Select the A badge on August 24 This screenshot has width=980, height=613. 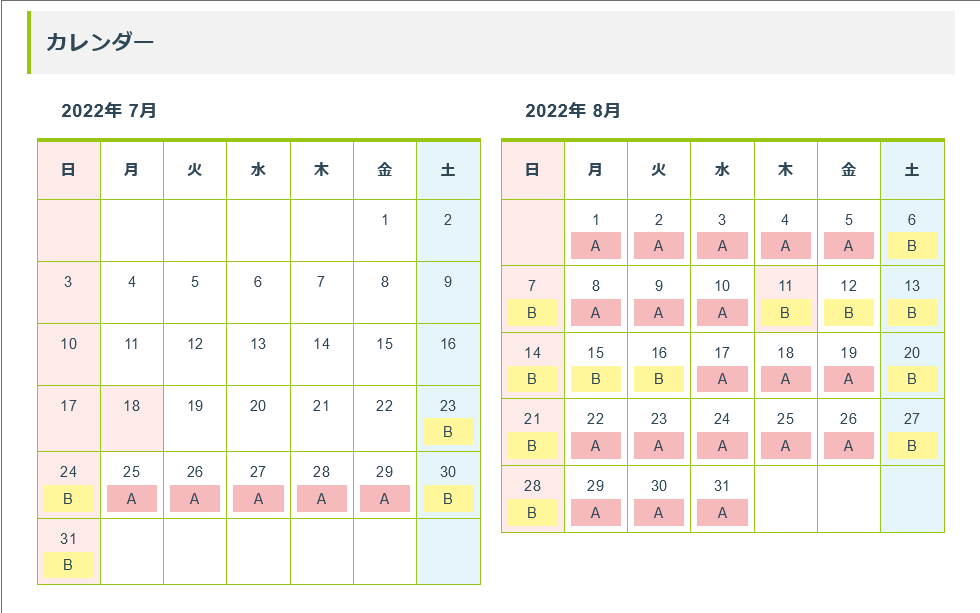coord(722,446)
